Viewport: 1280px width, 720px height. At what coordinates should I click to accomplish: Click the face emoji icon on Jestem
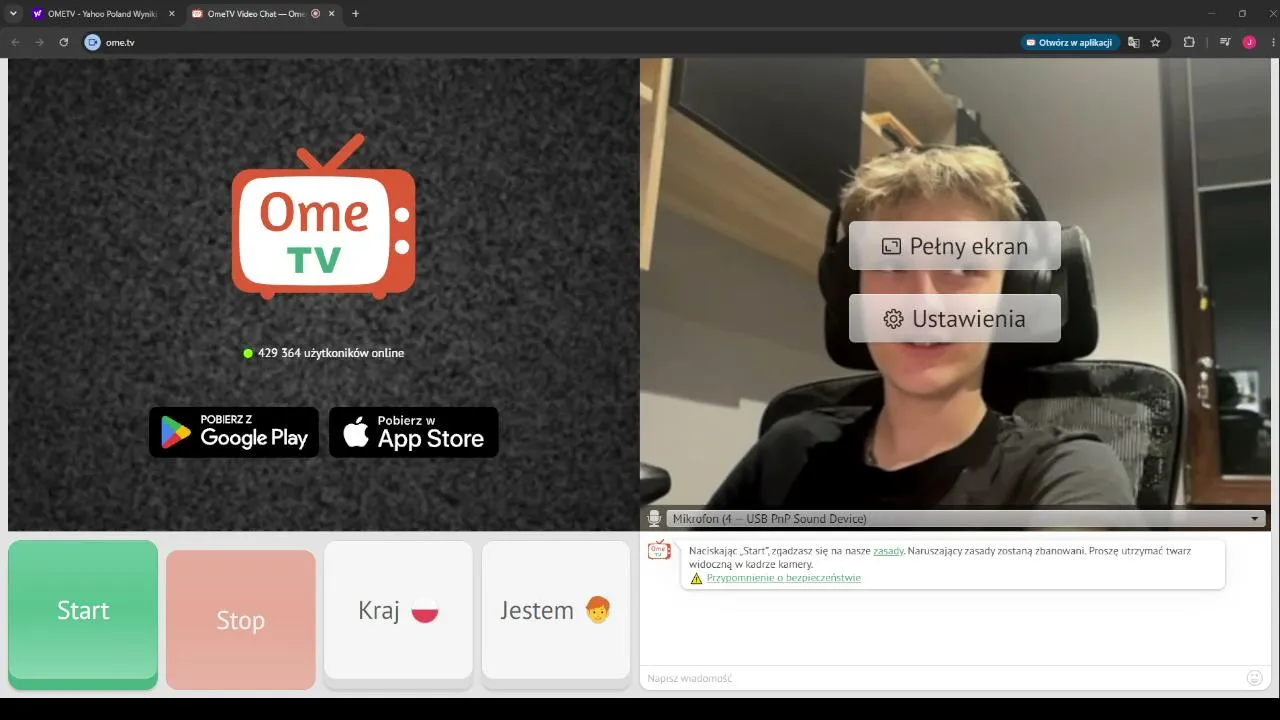pyautogui.click(x=598, y=609)
